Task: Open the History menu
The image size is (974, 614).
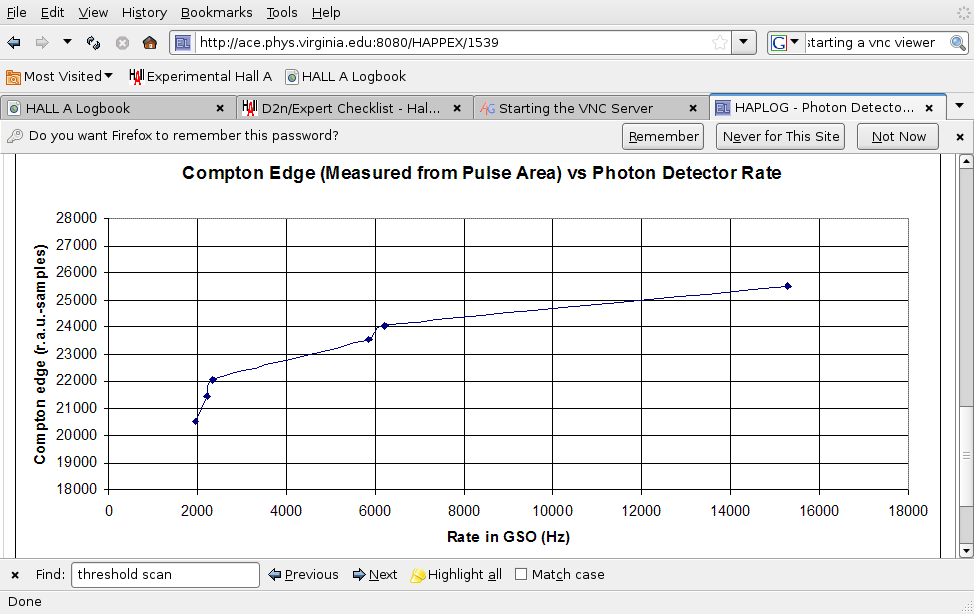Action: pos(144,12)
